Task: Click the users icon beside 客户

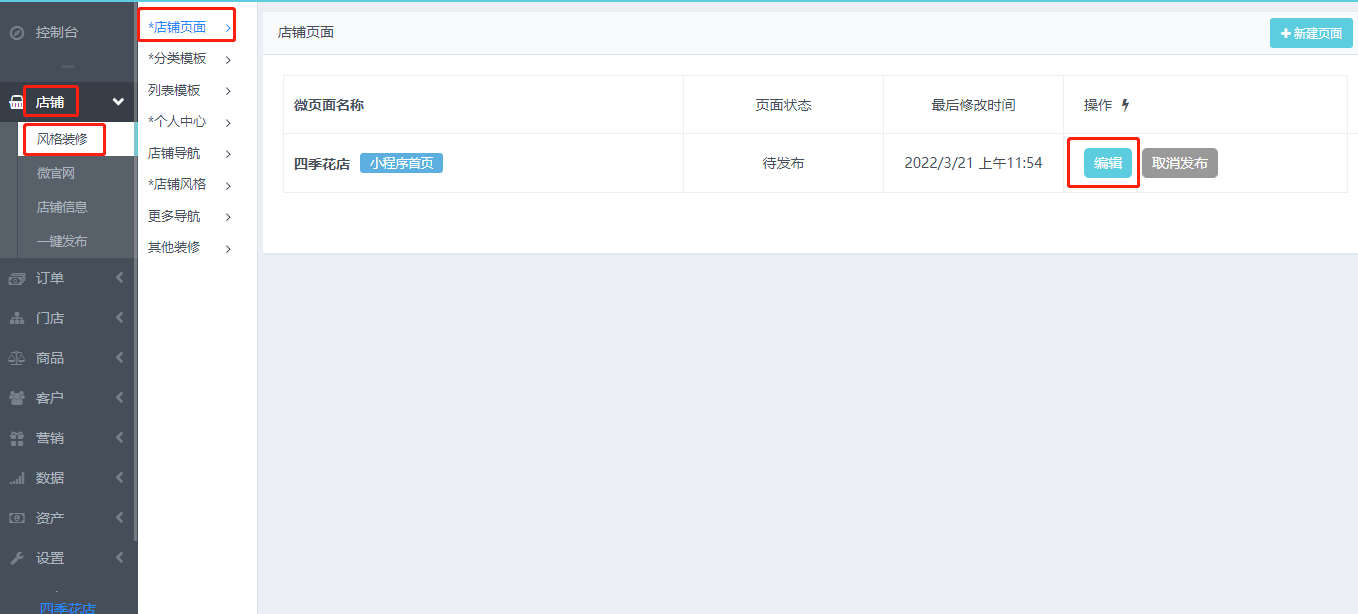Action: coord(16,398)
